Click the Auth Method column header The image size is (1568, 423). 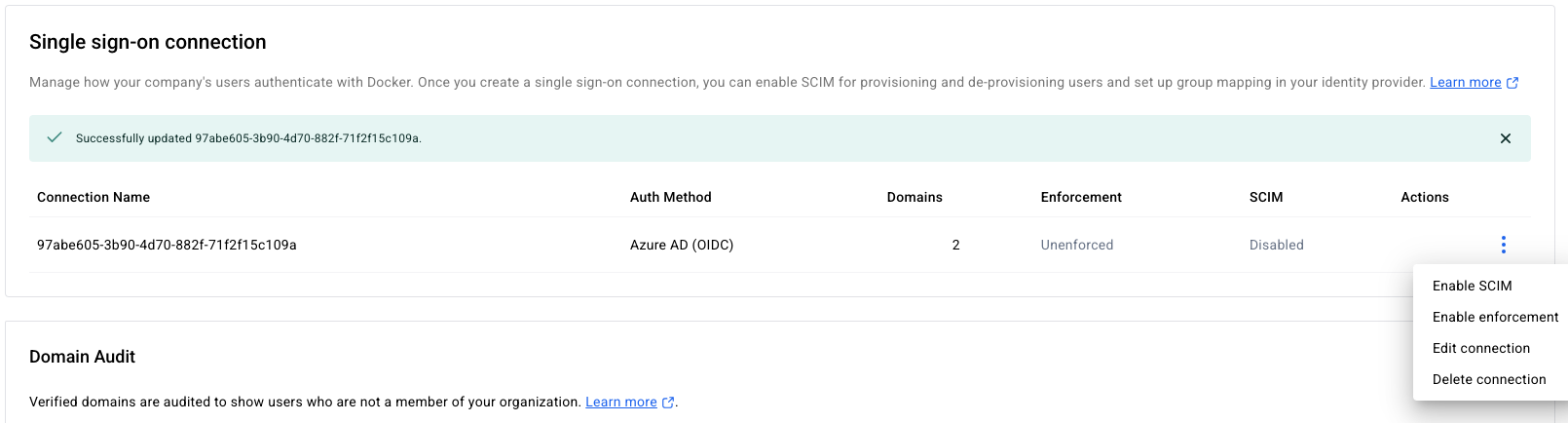(x=670, y=197)
